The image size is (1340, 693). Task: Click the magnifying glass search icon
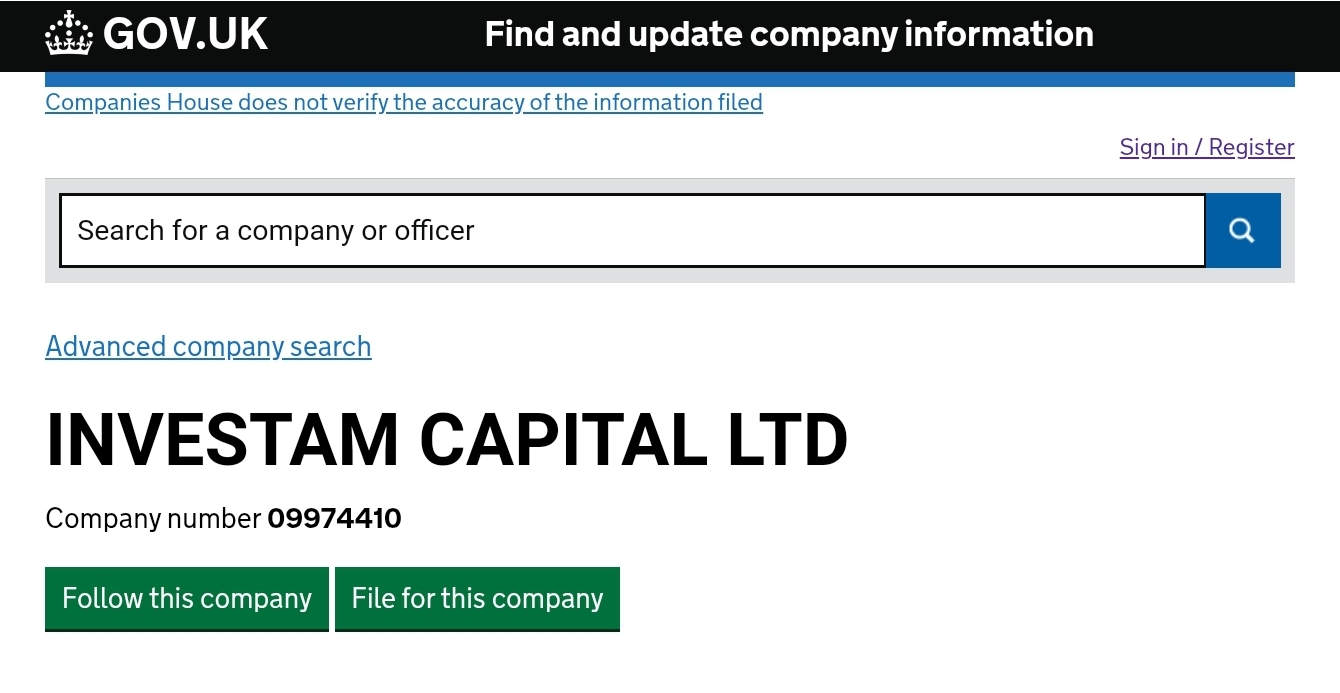[1242, 230]
